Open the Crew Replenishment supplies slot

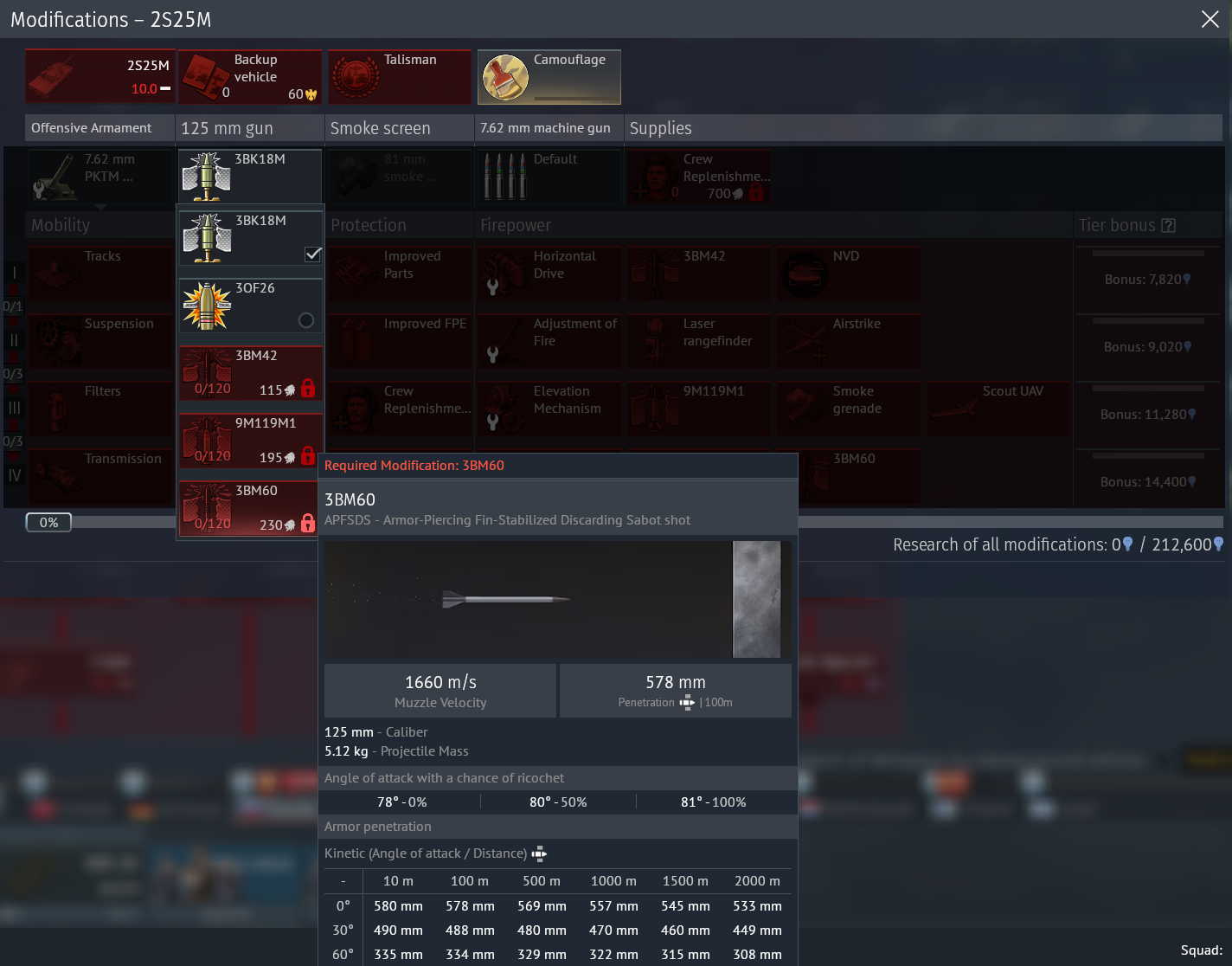coord(698,177)
